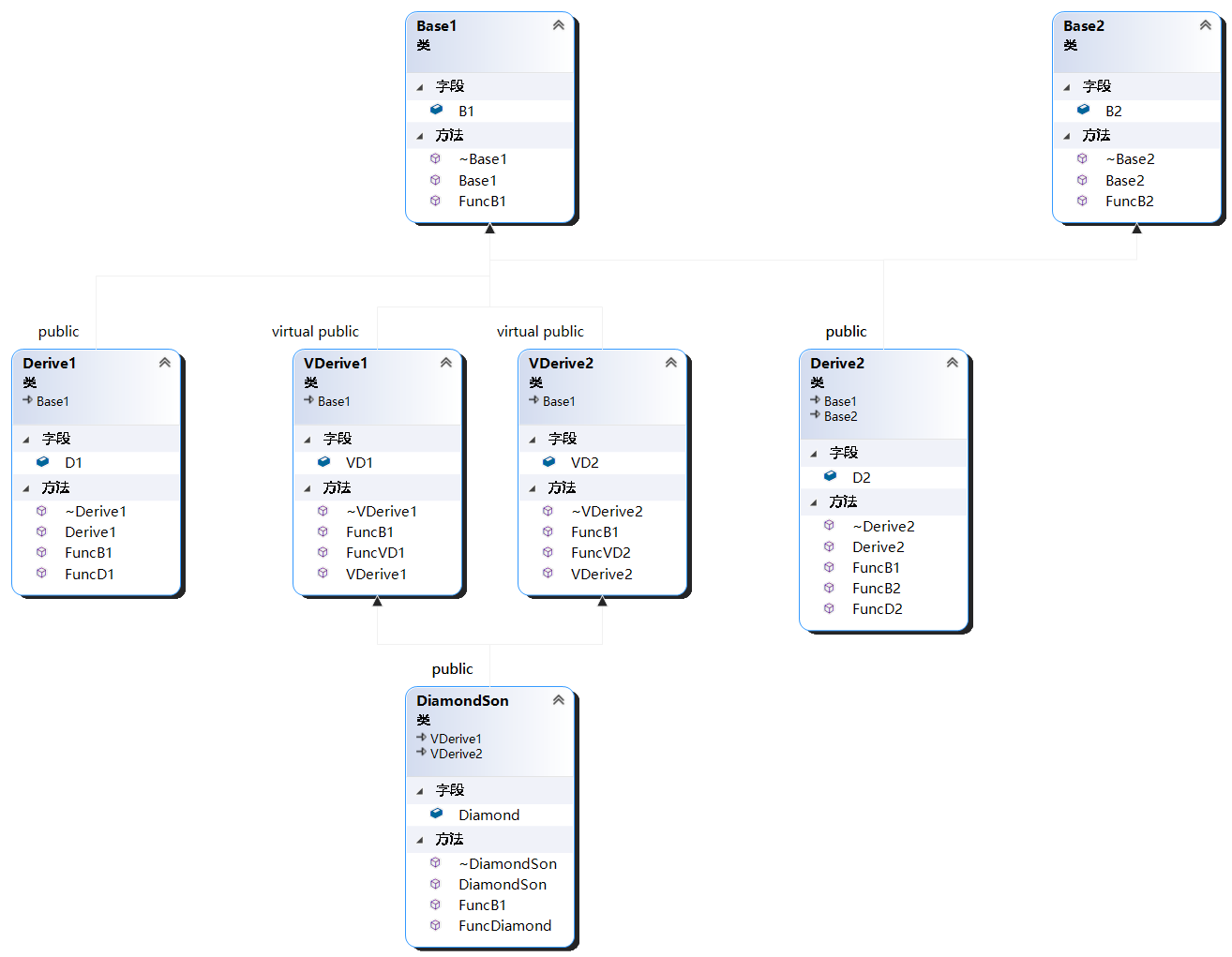Click the ~Base1 destructor method icon
The width and height of the screenshot is (1232, 957).
(x=435, y=158)
